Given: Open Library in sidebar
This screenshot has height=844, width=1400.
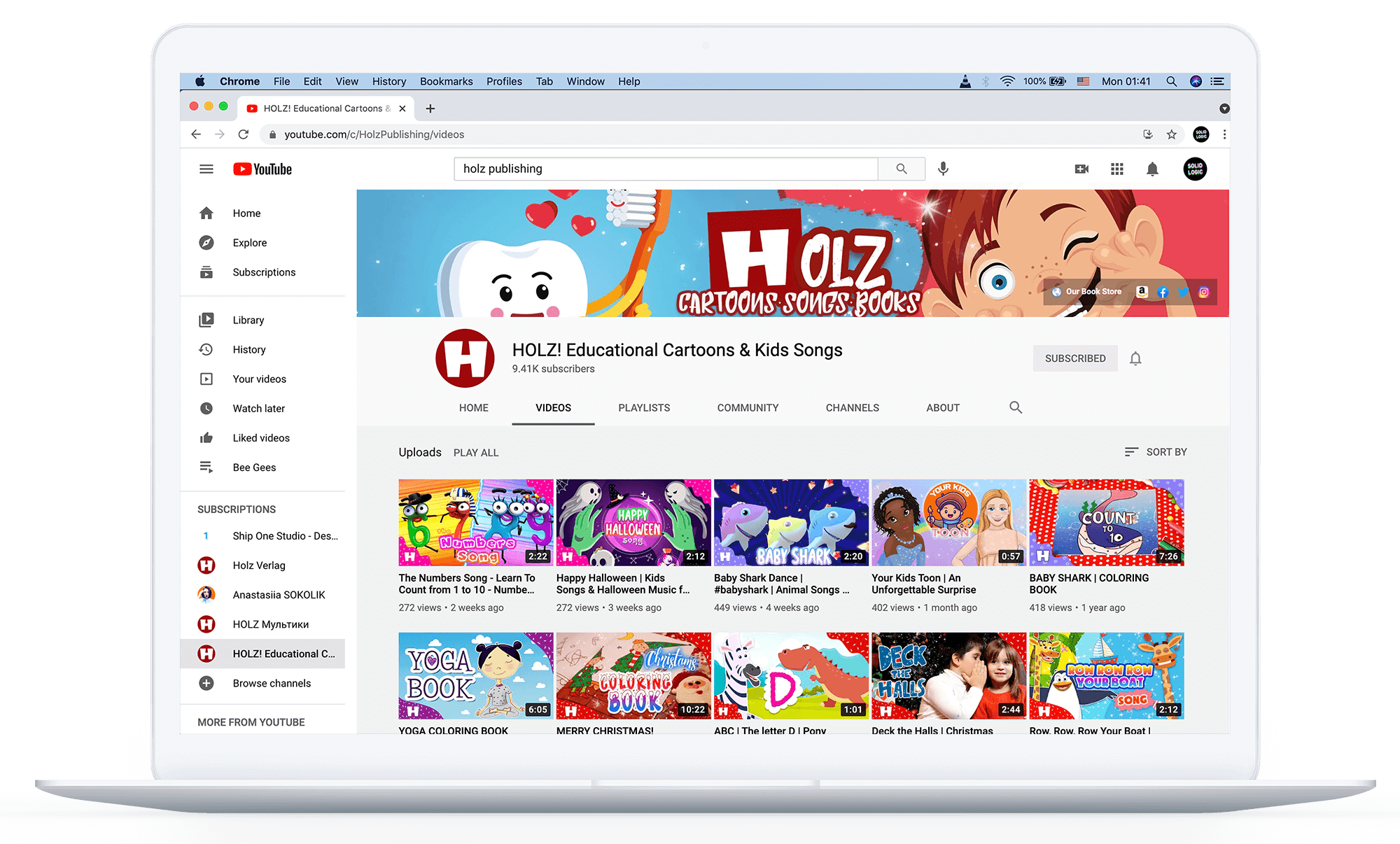Looking at the screenshot, I should 262,320.
